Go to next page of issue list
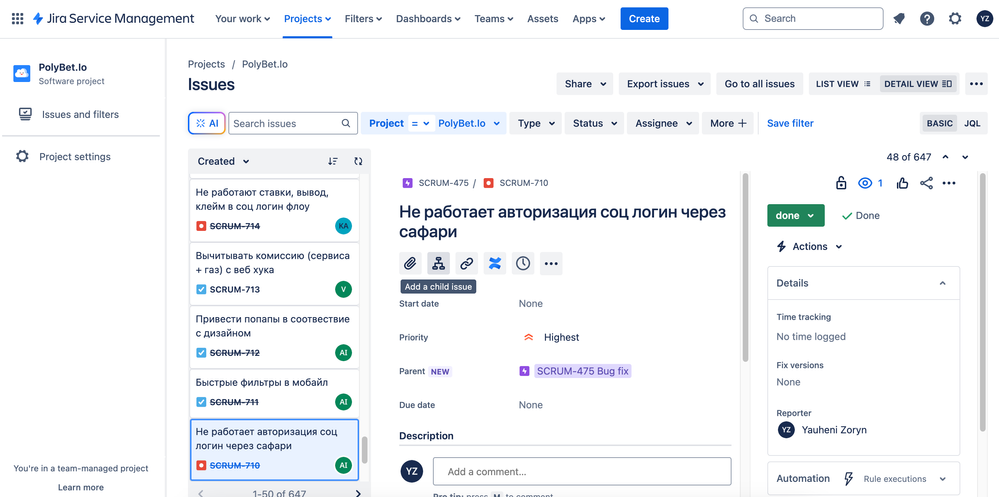 click(x=358, y=493)
